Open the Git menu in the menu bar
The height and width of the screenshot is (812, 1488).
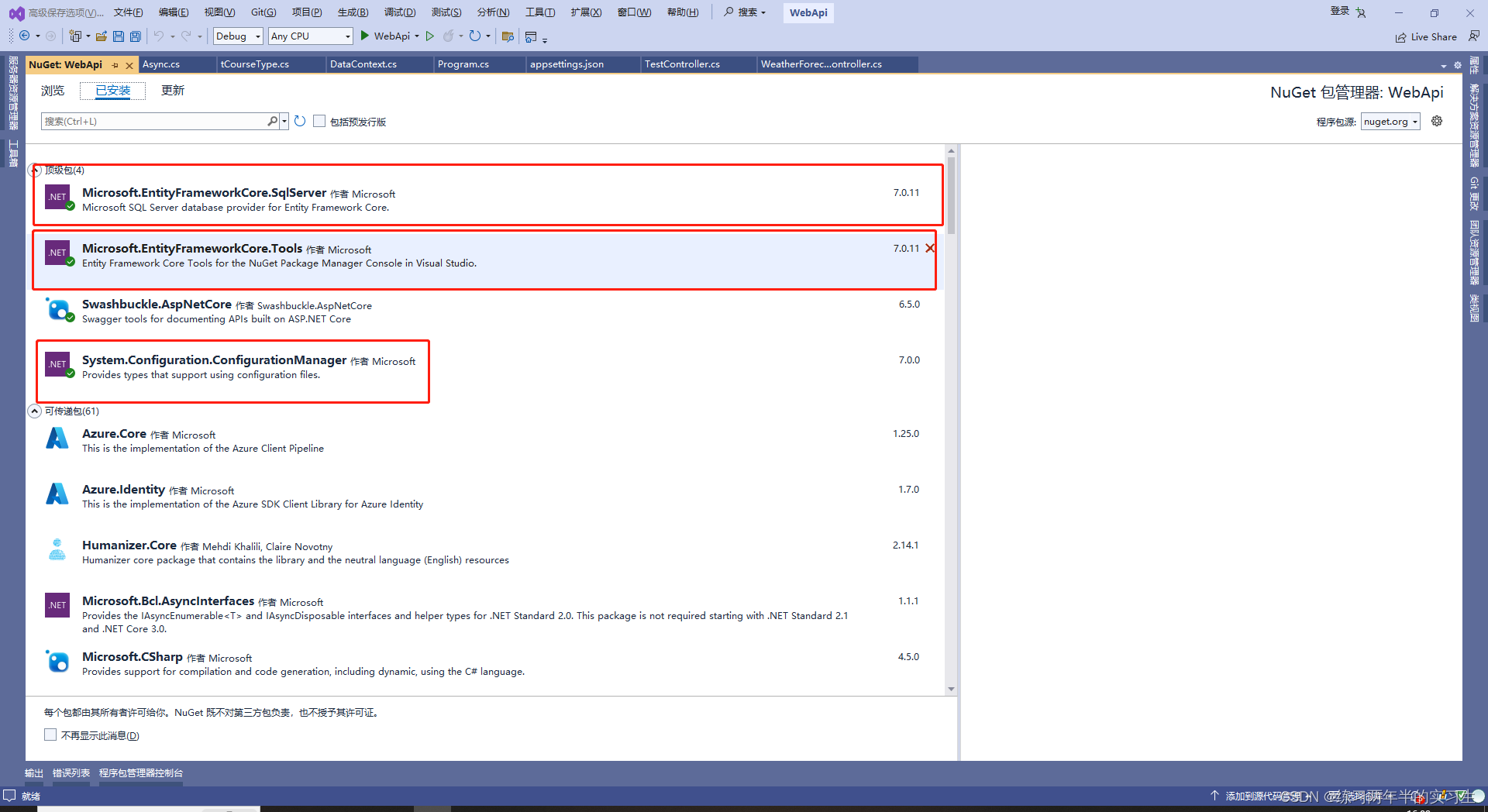263,12
